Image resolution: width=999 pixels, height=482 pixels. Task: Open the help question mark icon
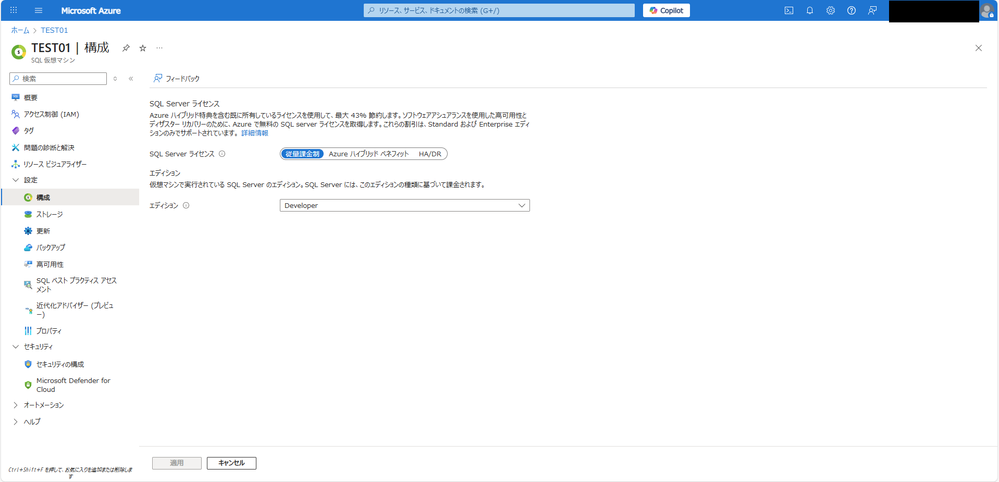(851, 10)
